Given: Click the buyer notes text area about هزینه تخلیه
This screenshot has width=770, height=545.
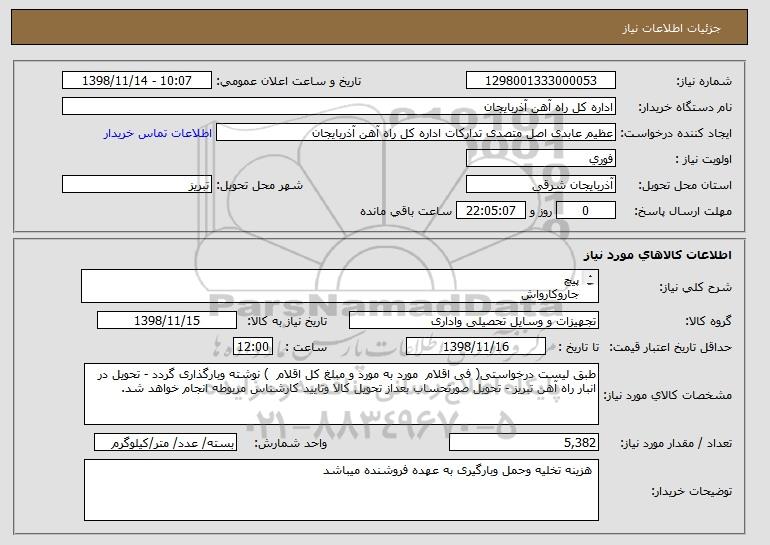Looking at the screenshot, I should coord(341,490).
